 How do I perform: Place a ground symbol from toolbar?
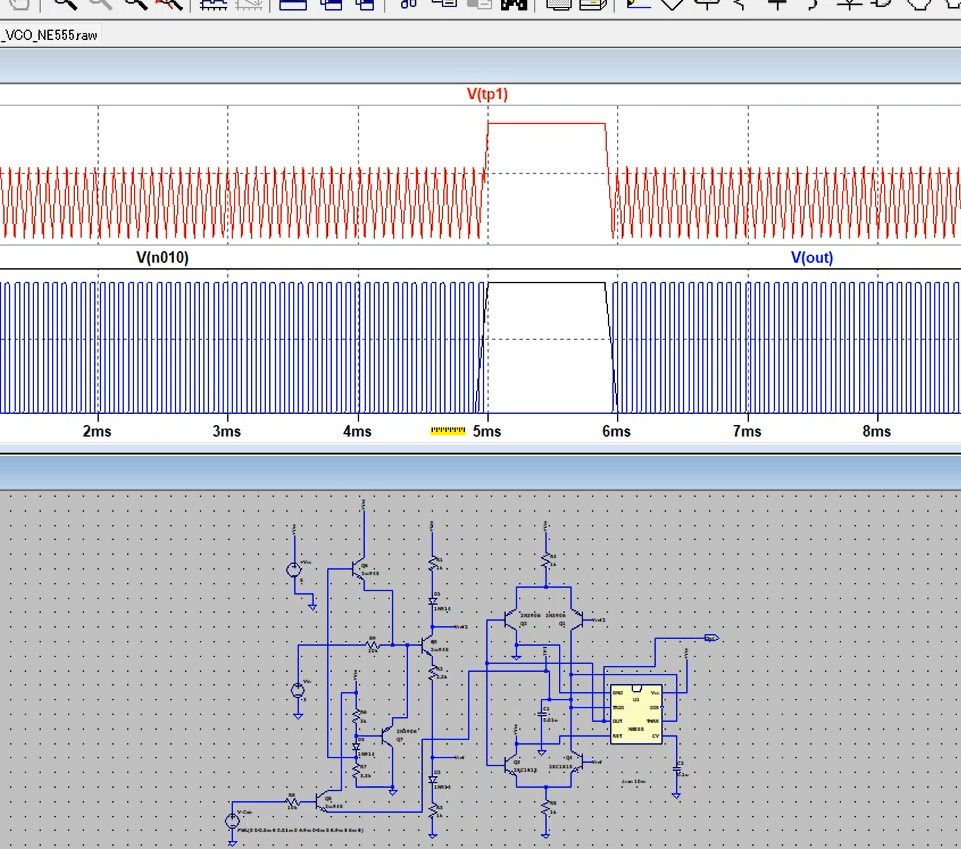[672, 3]
